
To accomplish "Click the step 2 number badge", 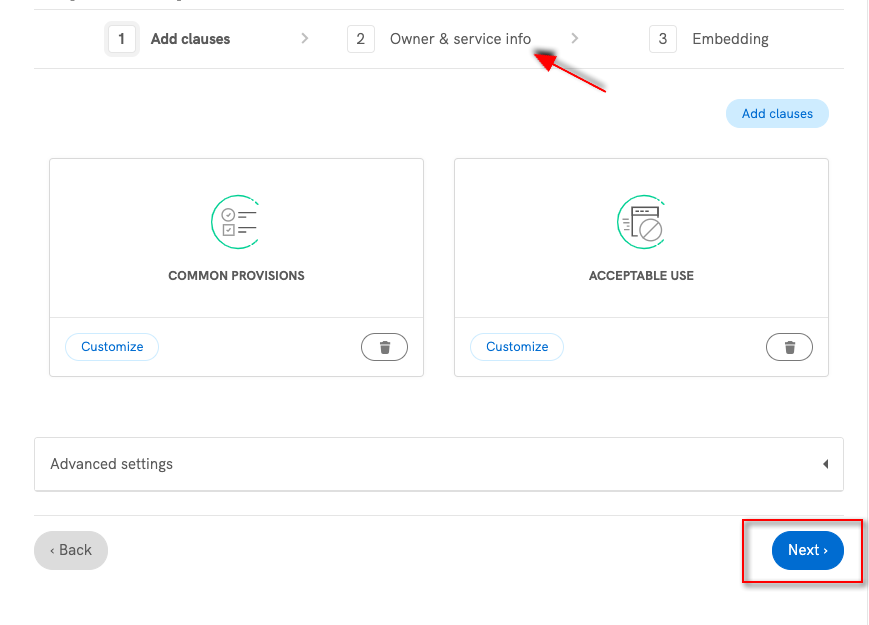I will tap(360, 39).
